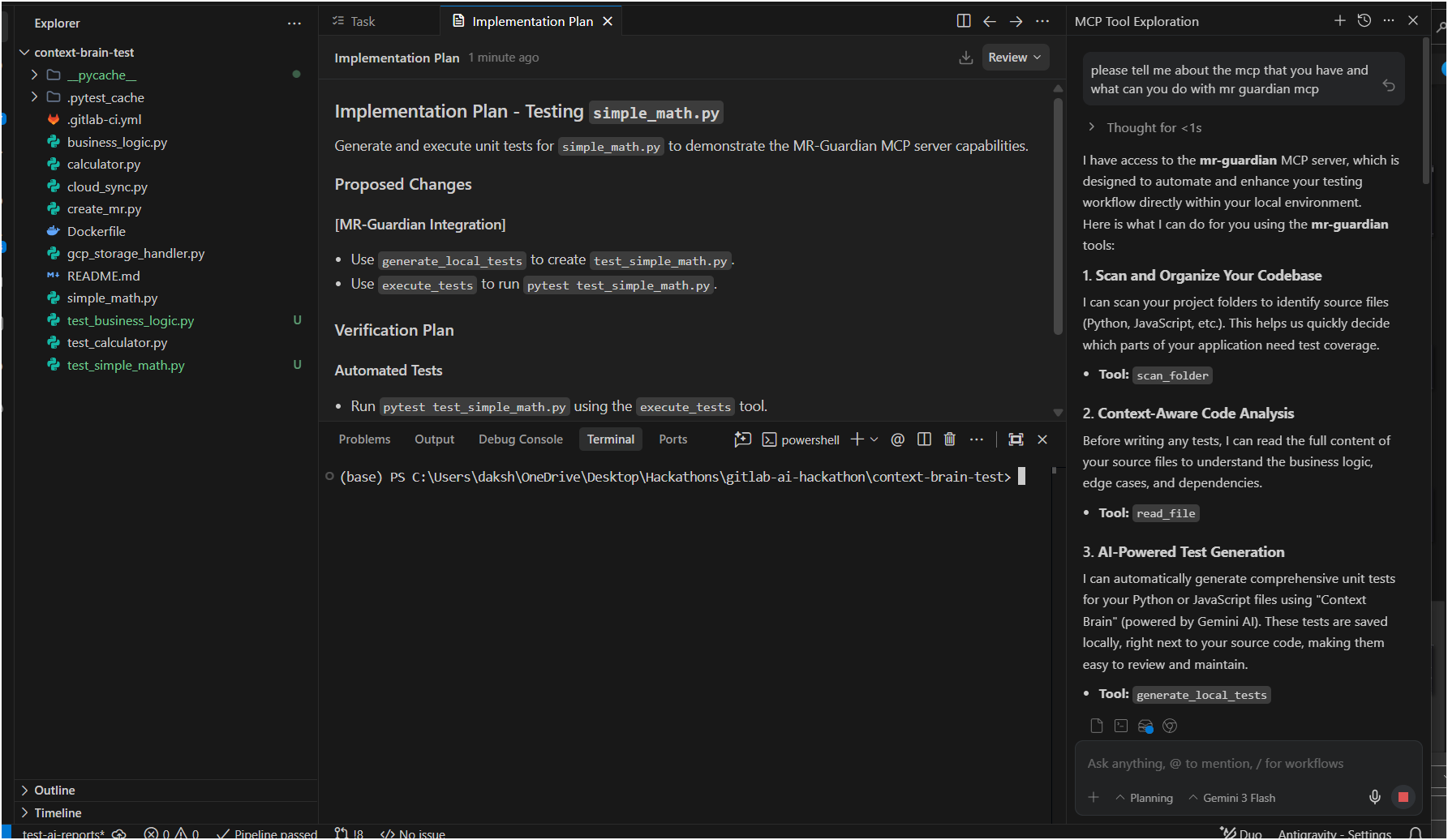
Task: Open merge request !8 status item
Action: pyautogui.click(x=350, y=834)
